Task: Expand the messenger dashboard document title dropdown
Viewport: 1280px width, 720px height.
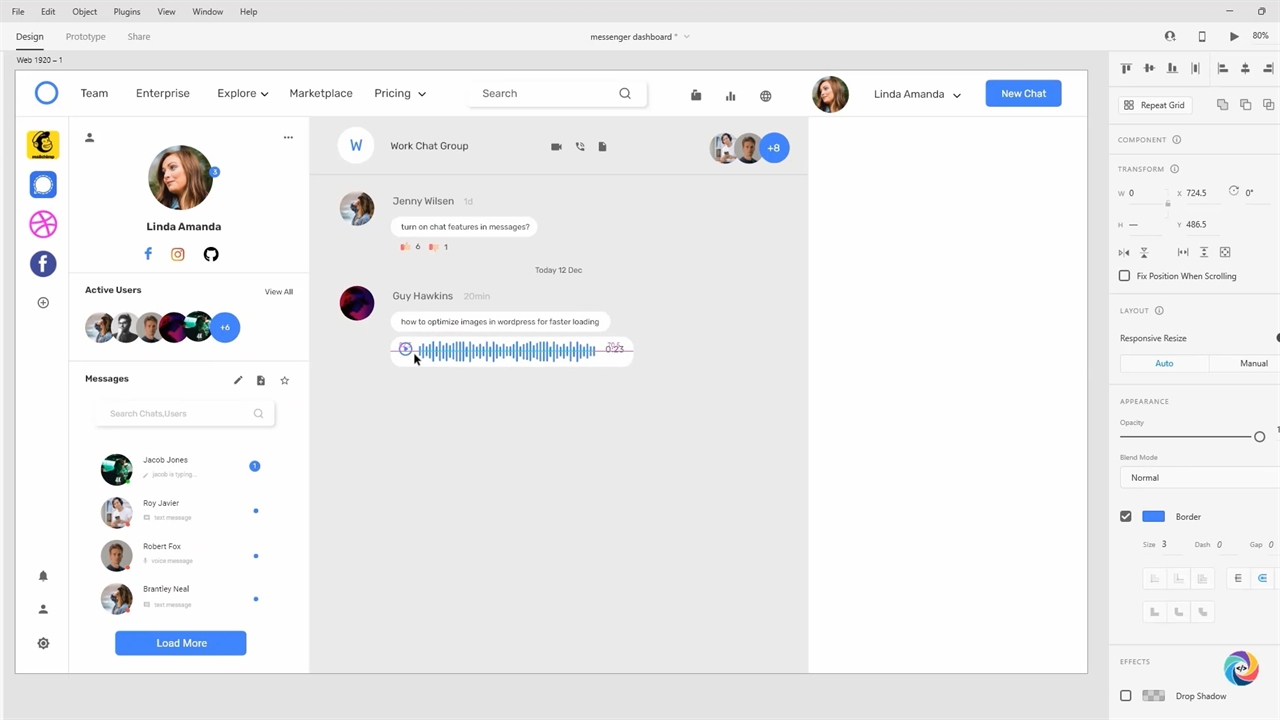Action: [x=686, y=37]
